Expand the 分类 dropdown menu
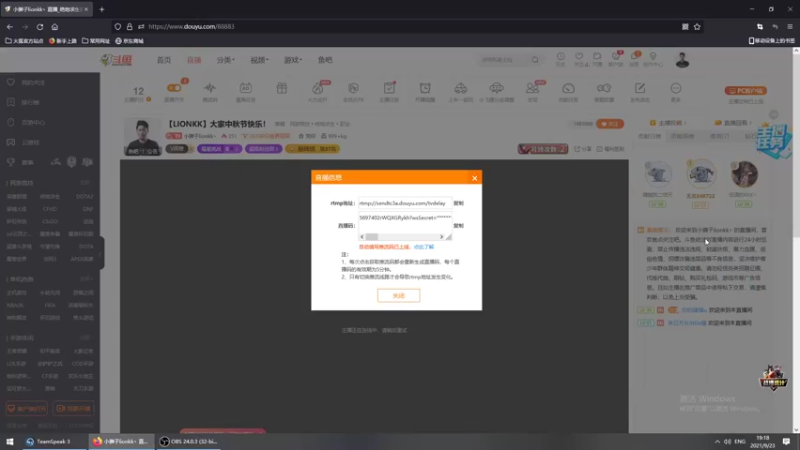 [x=226, y=60]
